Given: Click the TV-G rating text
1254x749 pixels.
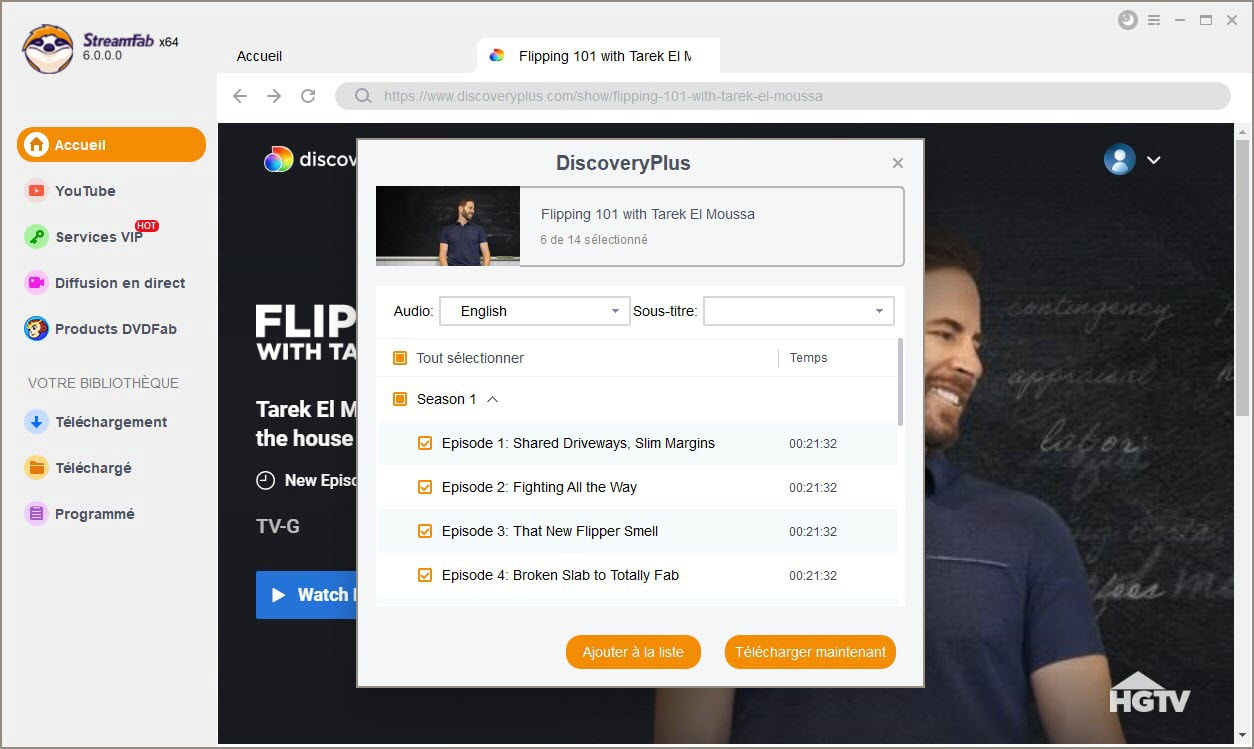Looking at the screenshot, I should 278,526.
